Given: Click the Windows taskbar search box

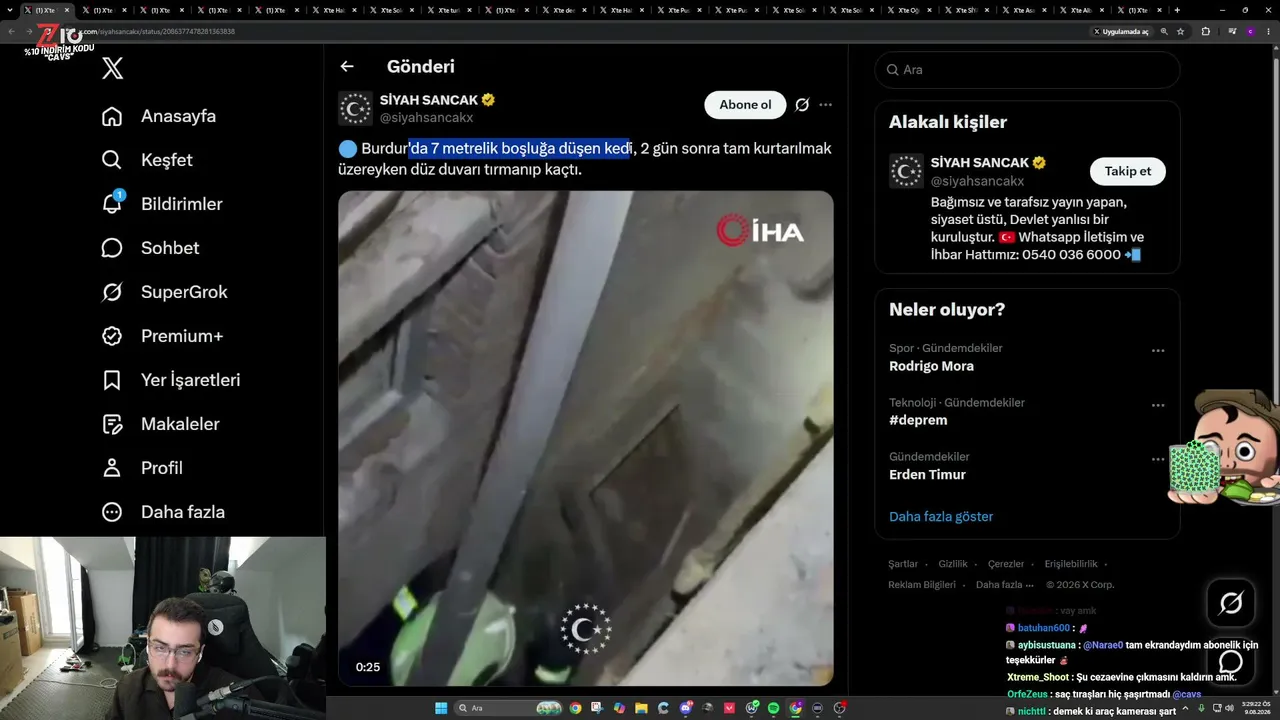Looking at the screenshot, I should pyautogui.click(x=509, y=708).
